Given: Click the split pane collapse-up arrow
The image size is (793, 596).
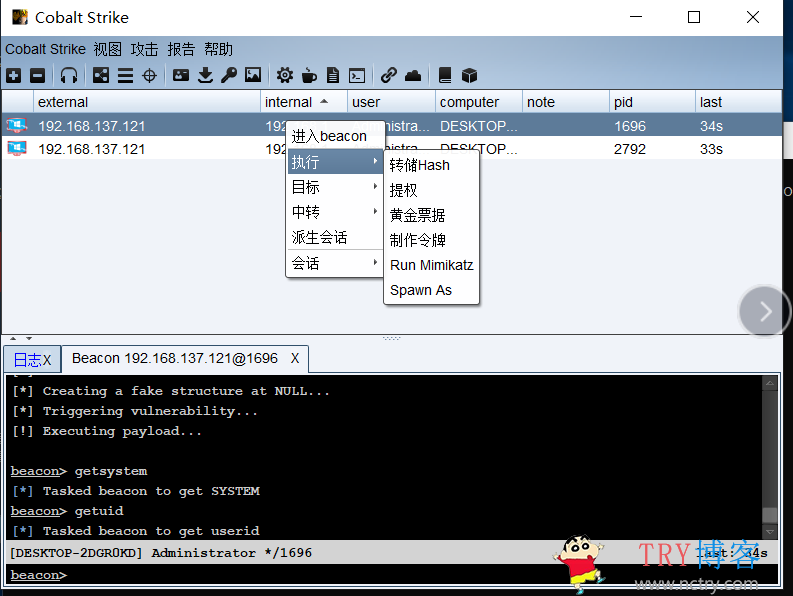Looking at the screenshot, I should [x=13, y=338].
